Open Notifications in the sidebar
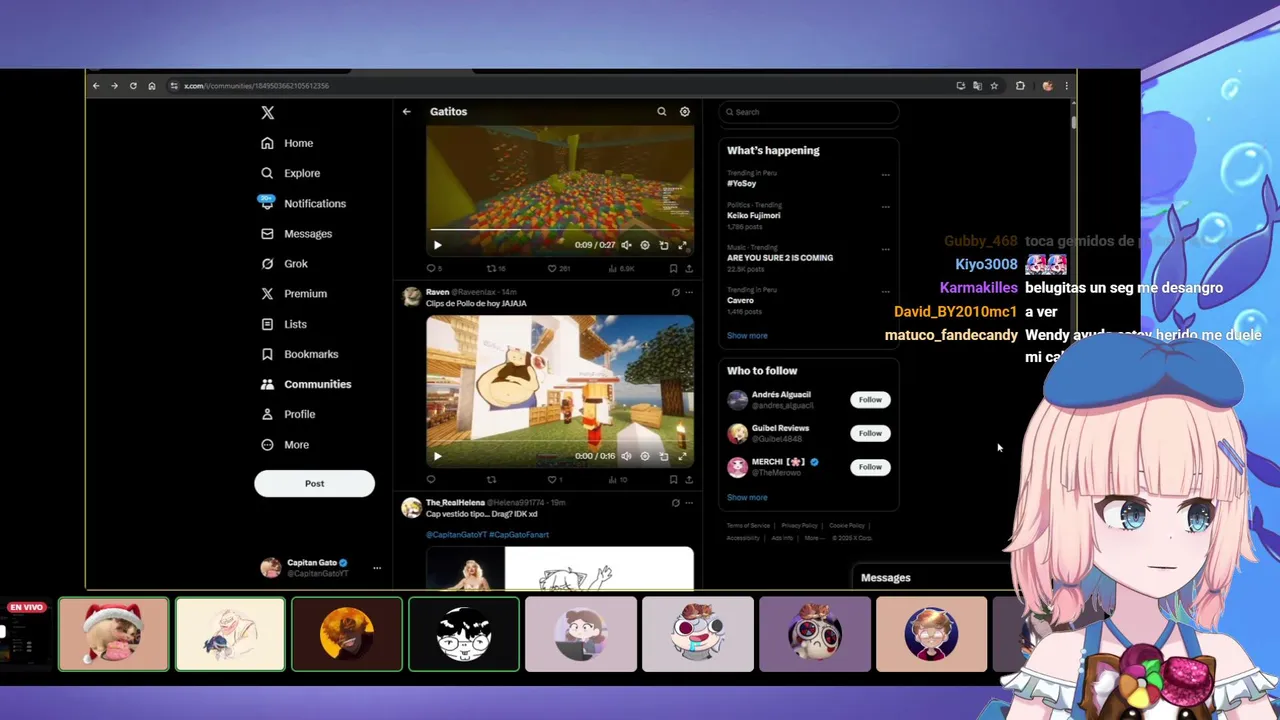1280x720 pixels. pos(302,203)
